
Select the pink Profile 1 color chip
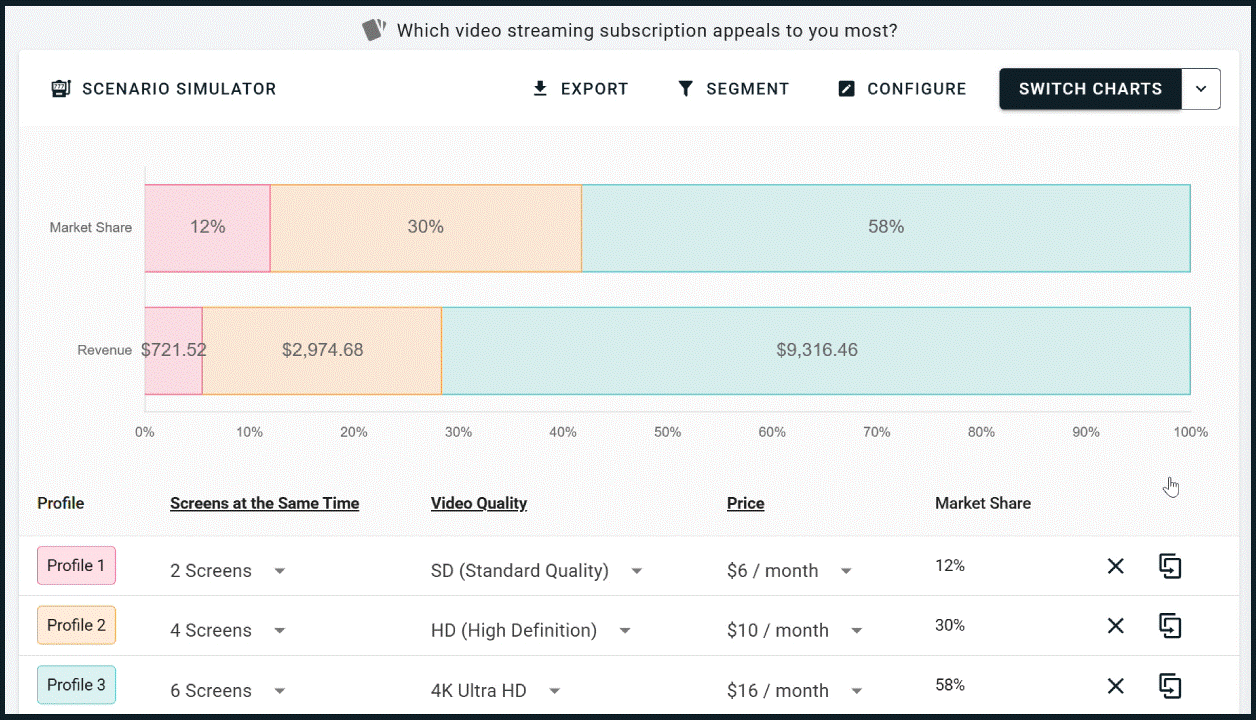pyautogui.click(x=76, y=565)
